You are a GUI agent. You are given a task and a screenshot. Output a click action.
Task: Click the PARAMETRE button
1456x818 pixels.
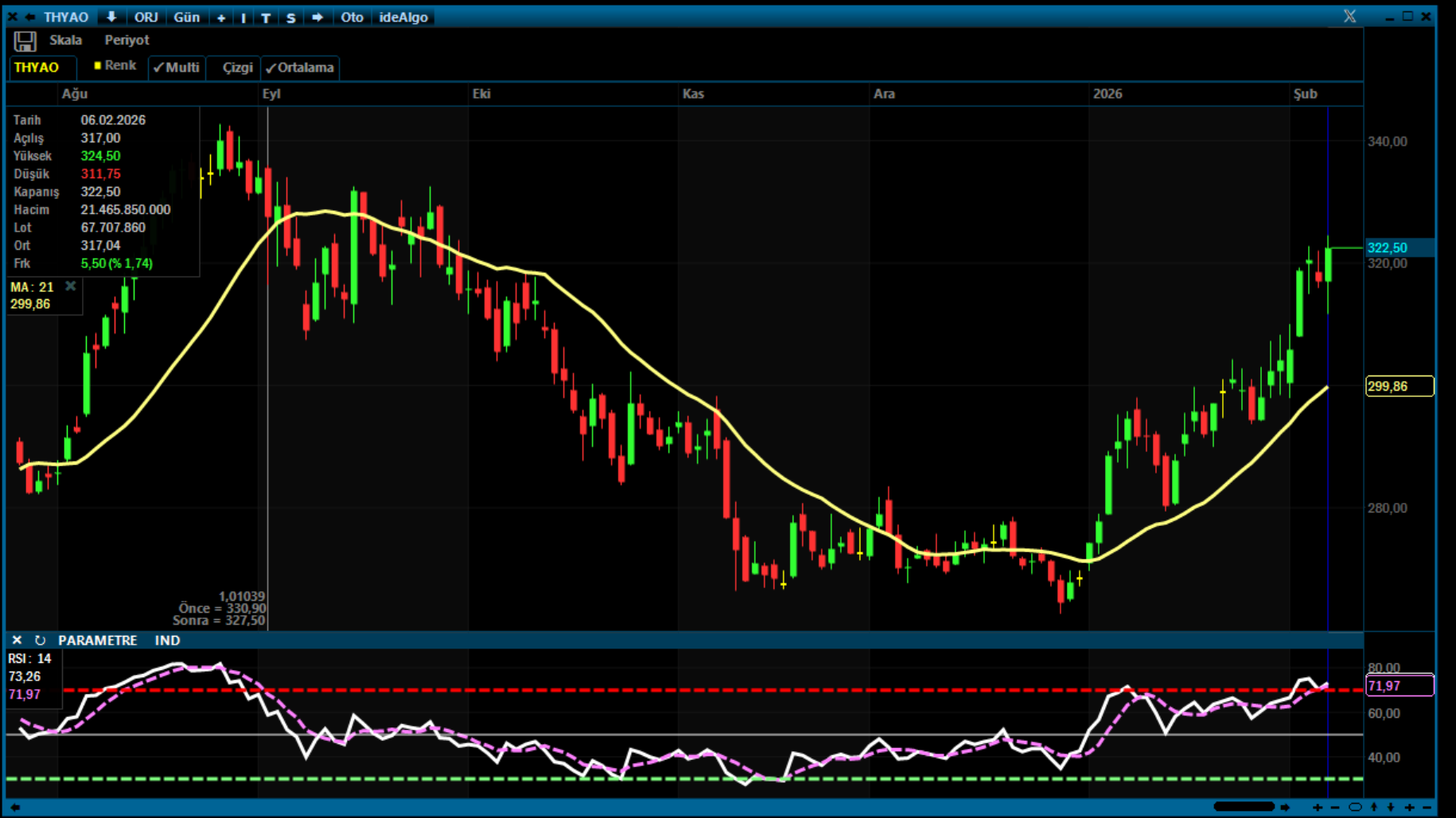[97, 641]
